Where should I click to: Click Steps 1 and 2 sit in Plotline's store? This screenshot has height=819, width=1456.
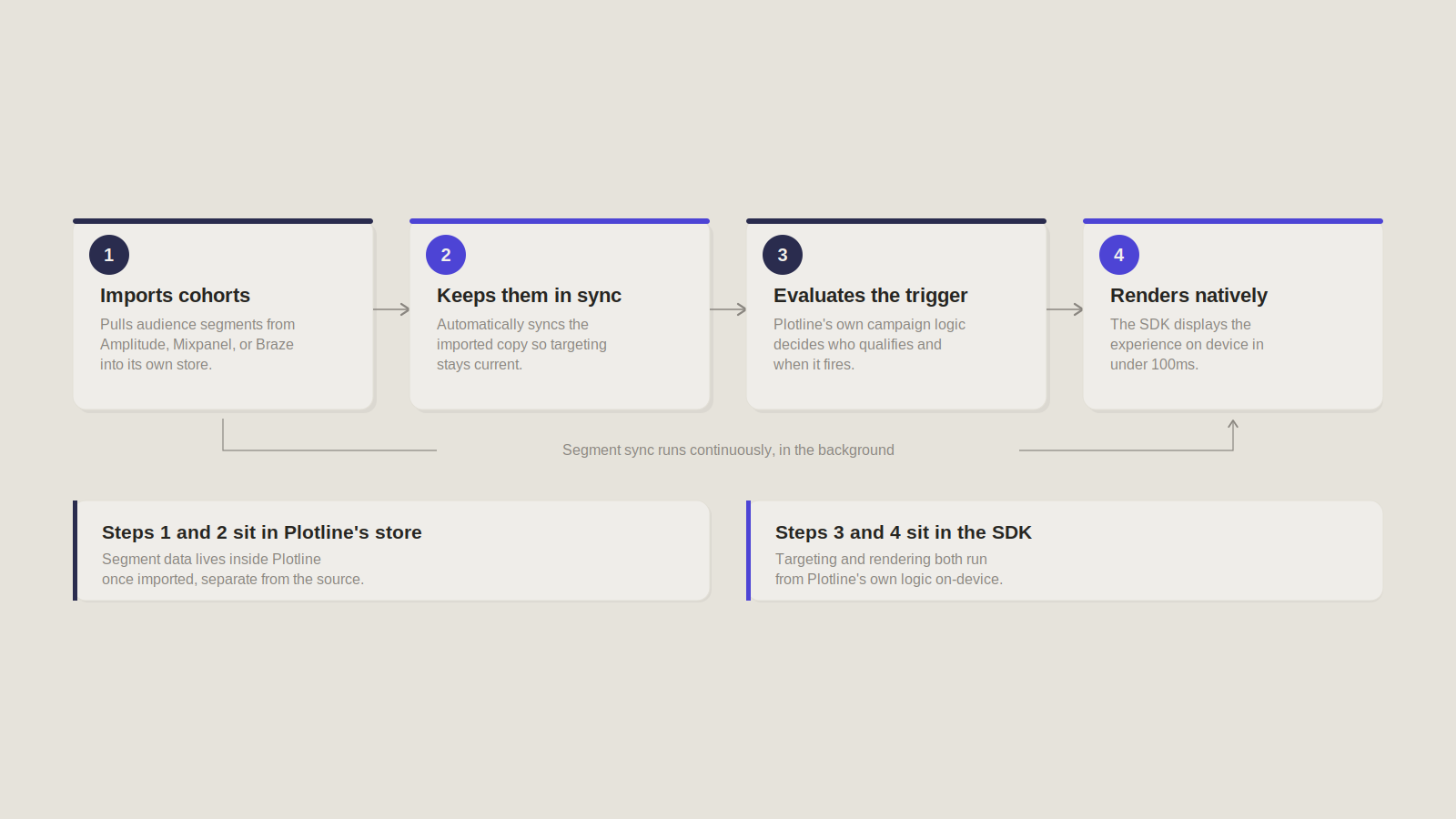pos(262,532)
